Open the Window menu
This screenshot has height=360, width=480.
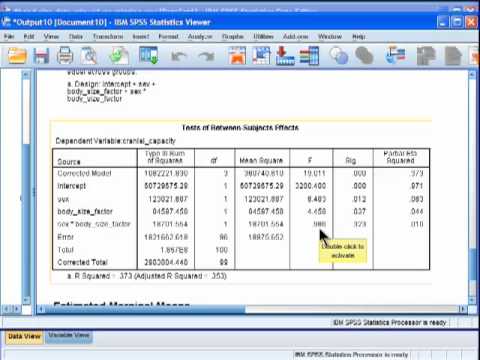(x=330, y=36)
